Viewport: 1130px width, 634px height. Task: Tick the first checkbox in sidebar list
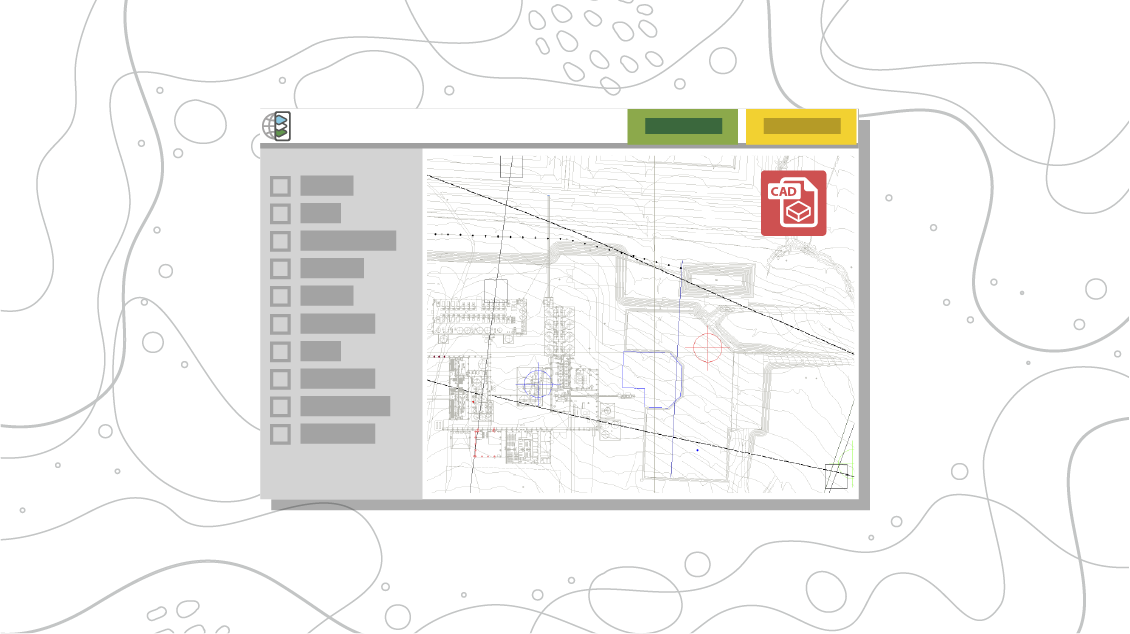(280, 186)
